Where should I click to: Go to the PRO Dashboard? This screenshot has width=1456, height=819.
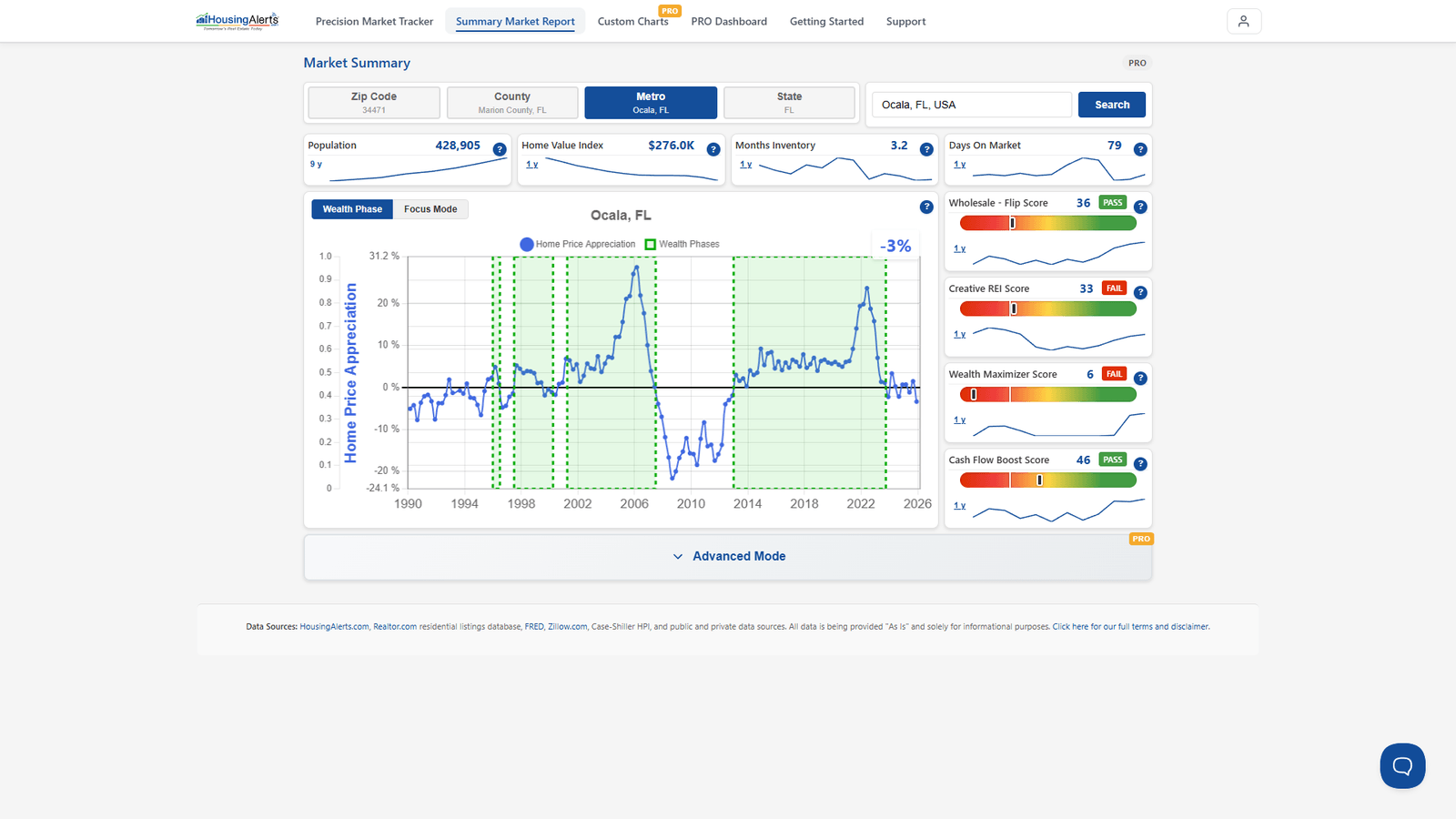click(x=729, y=21)
